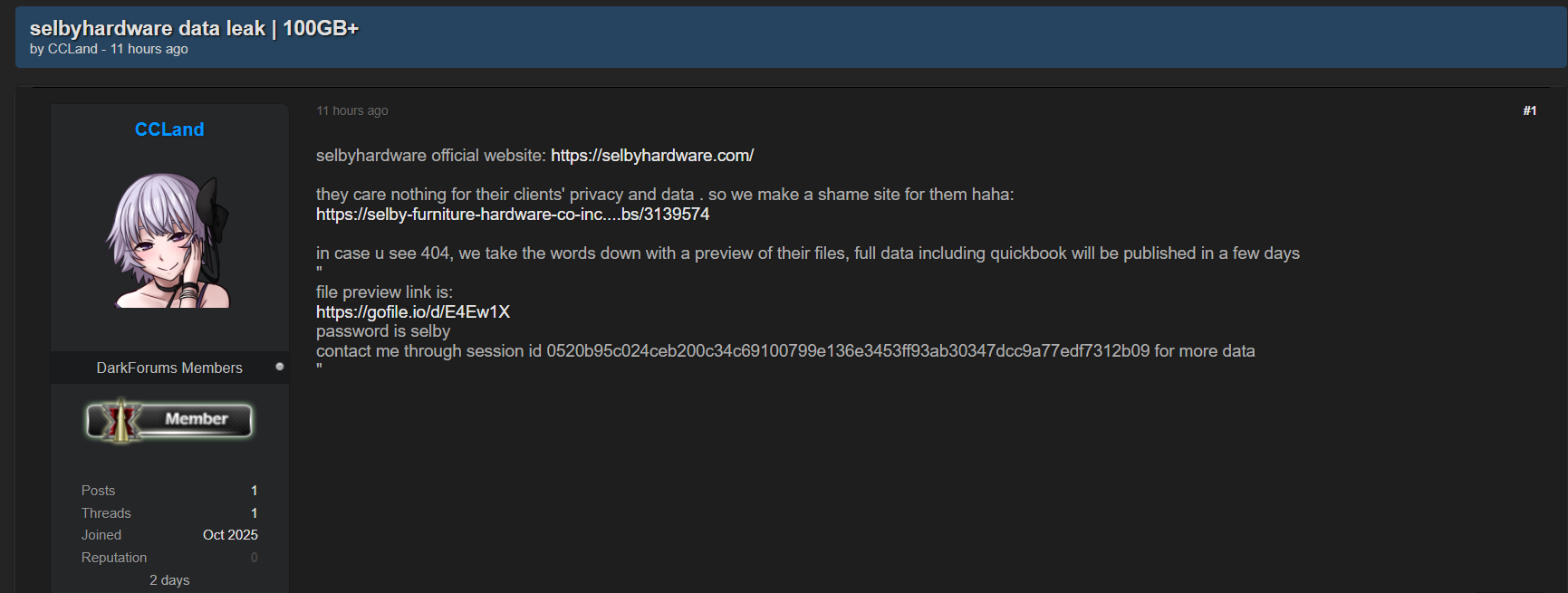1568x593 pixels.
Task: Open the CCLand anime avatar image
Action: [x=169, y=240]
